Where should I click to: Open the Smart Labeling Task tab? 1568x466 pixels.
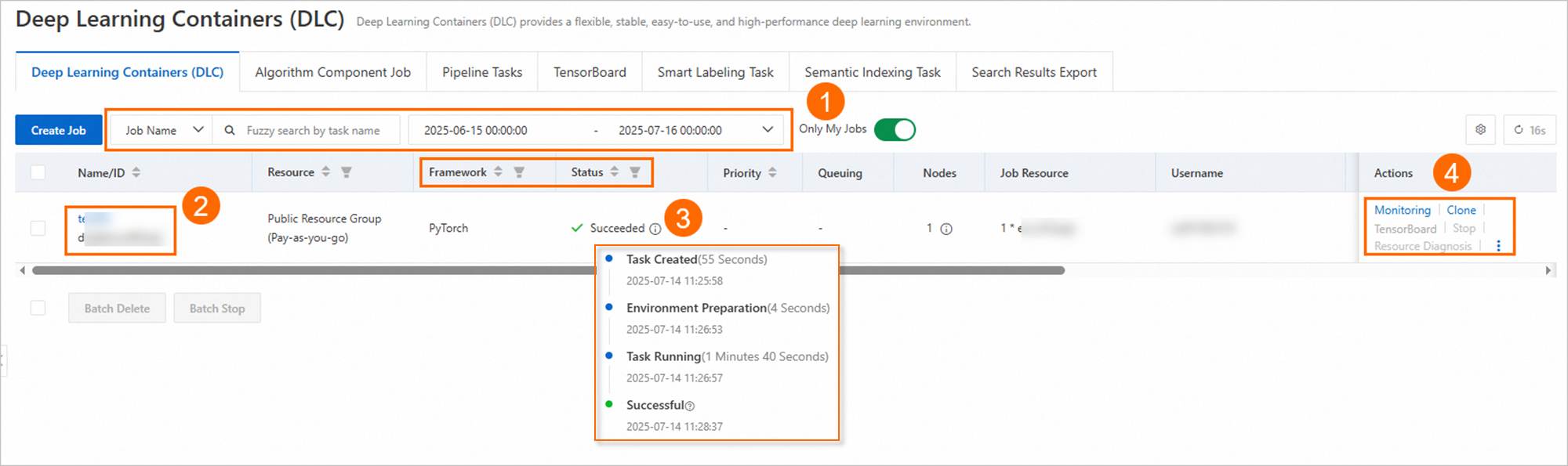tap(715, 72)
